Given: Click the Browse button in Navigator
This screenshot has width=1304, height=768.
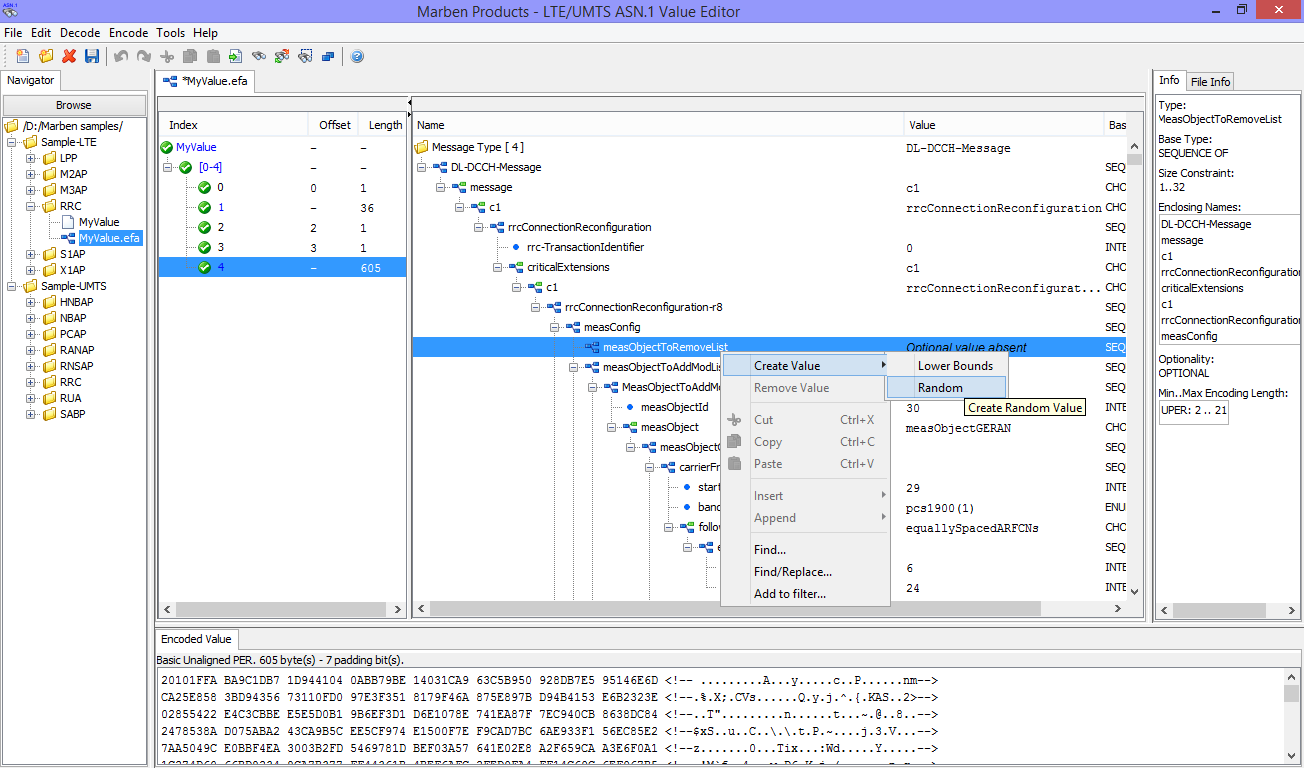Looking at the screenshot, I should [74, 105].
